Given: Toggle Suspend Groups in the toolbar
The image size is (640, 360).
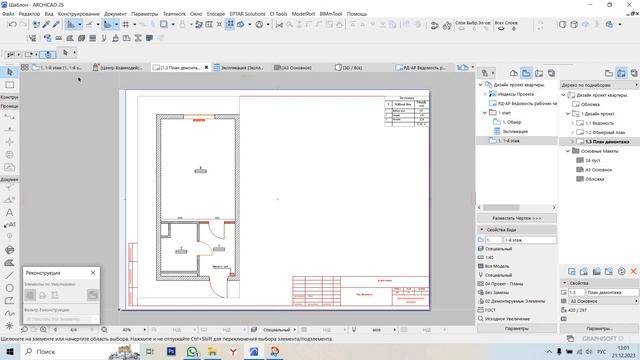Looking at the screenshot, I should point(230,24).
